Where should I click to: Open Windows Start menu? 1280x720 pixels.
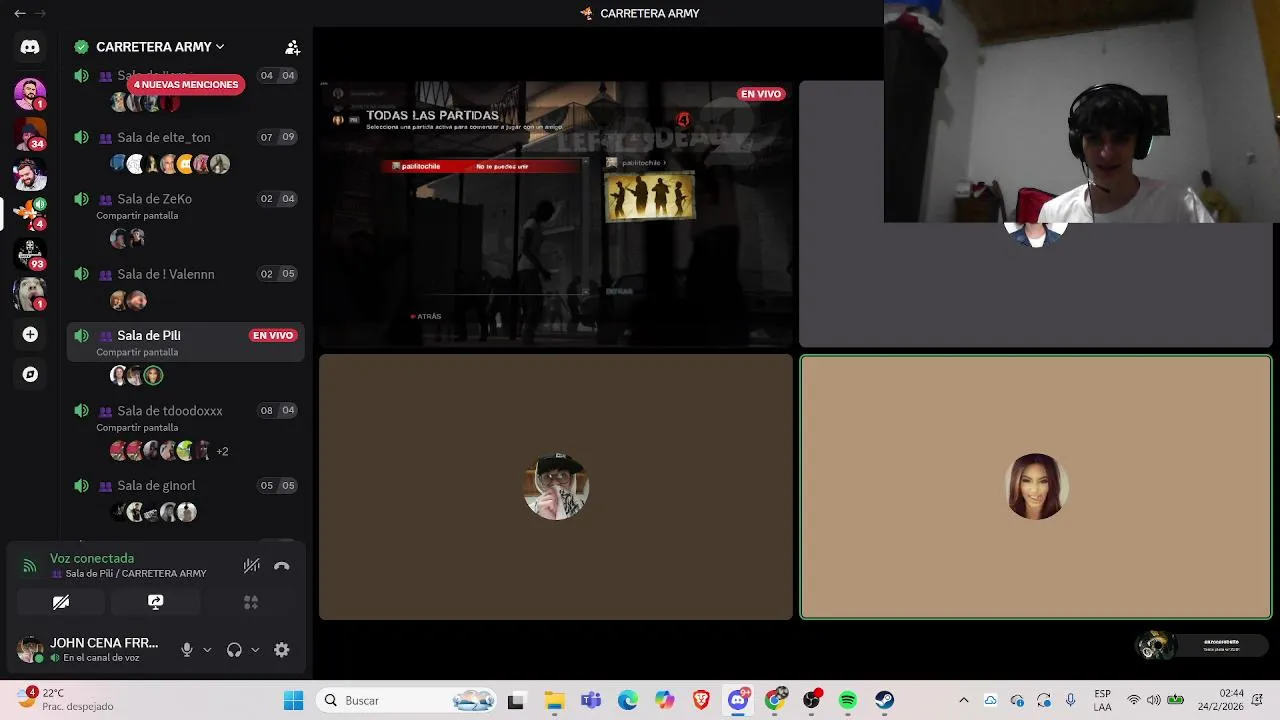[x=293, y=700]
